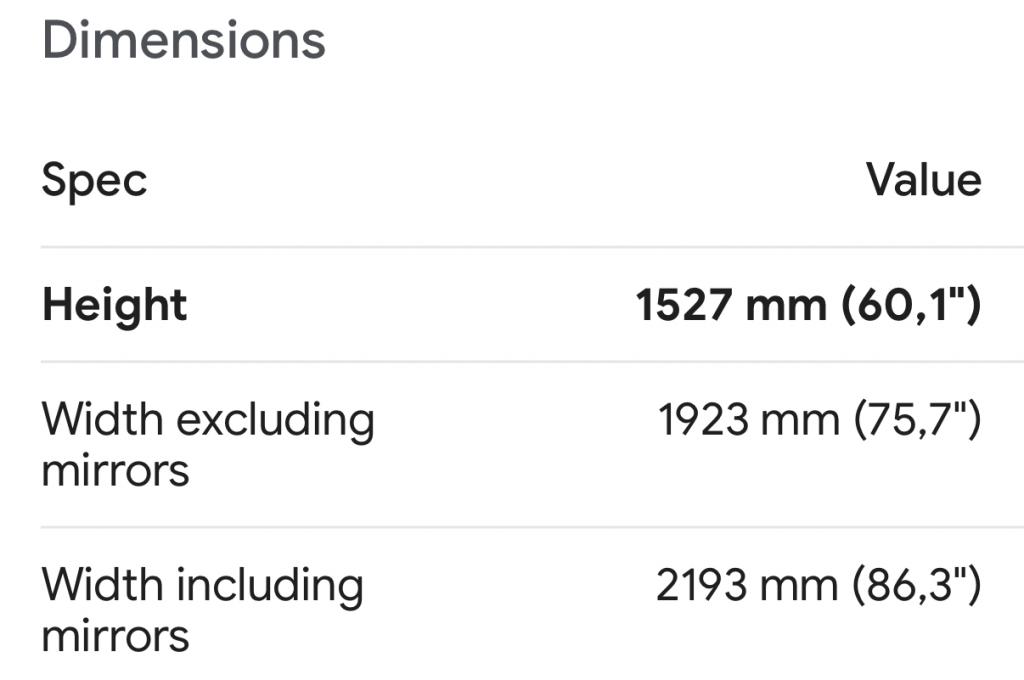1024x680 pixels.
Task: Click the divider line below Spec header
Action: click(530, 246)
